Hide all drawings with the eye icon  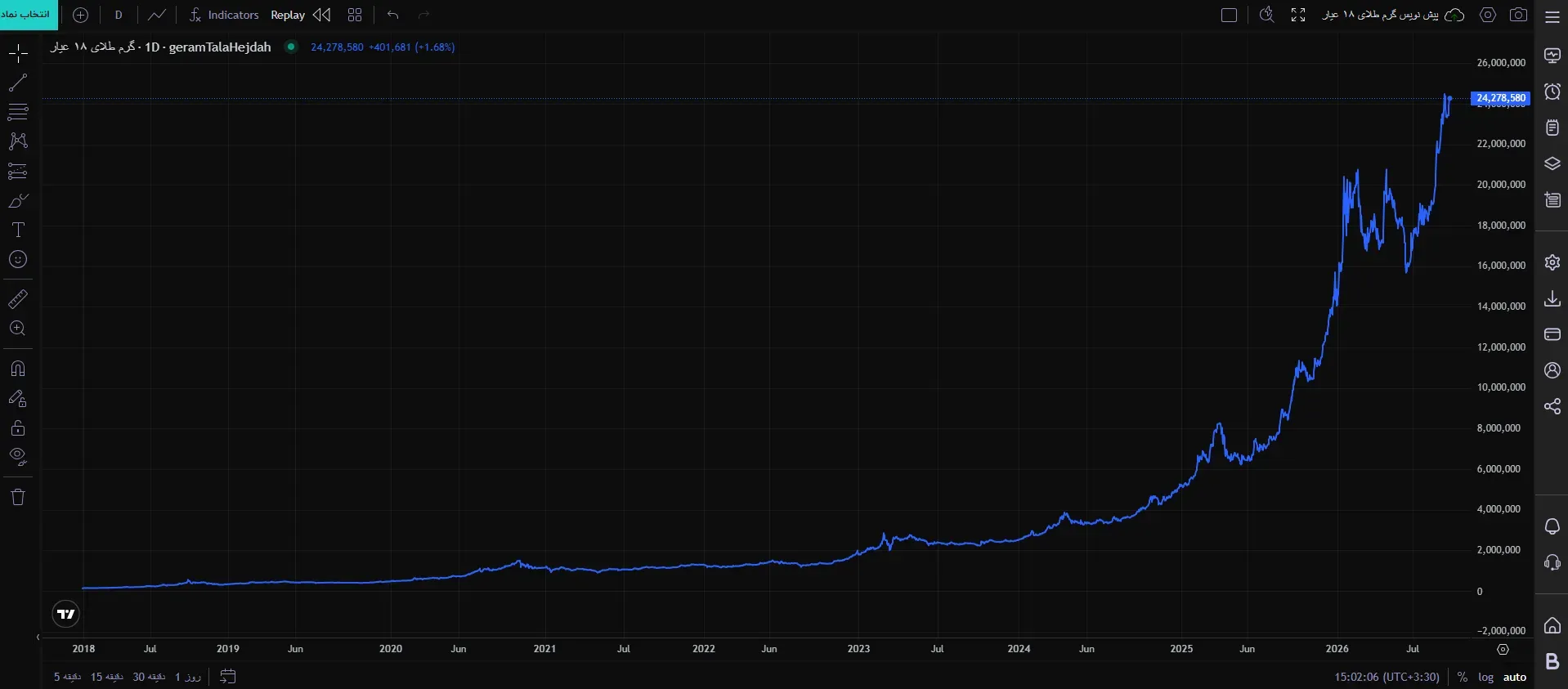(x=18, y=456)
